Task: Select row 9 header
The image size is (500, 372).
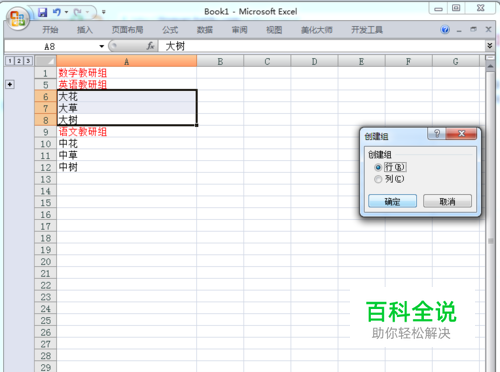Action: [x=46, y=132]
